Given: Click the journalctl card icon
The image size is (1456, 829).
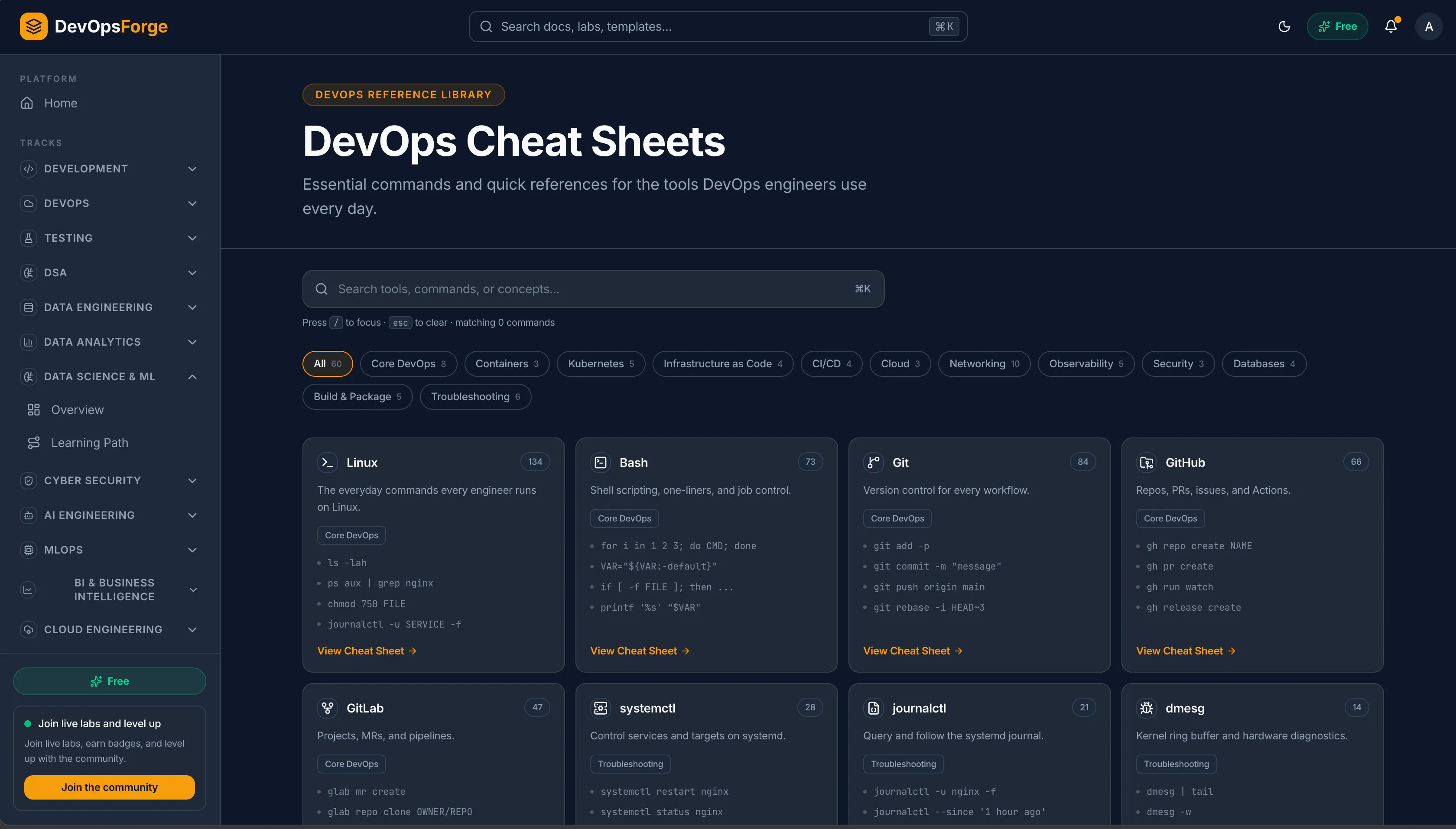Looking at the screenshot, I should [873, 708].
